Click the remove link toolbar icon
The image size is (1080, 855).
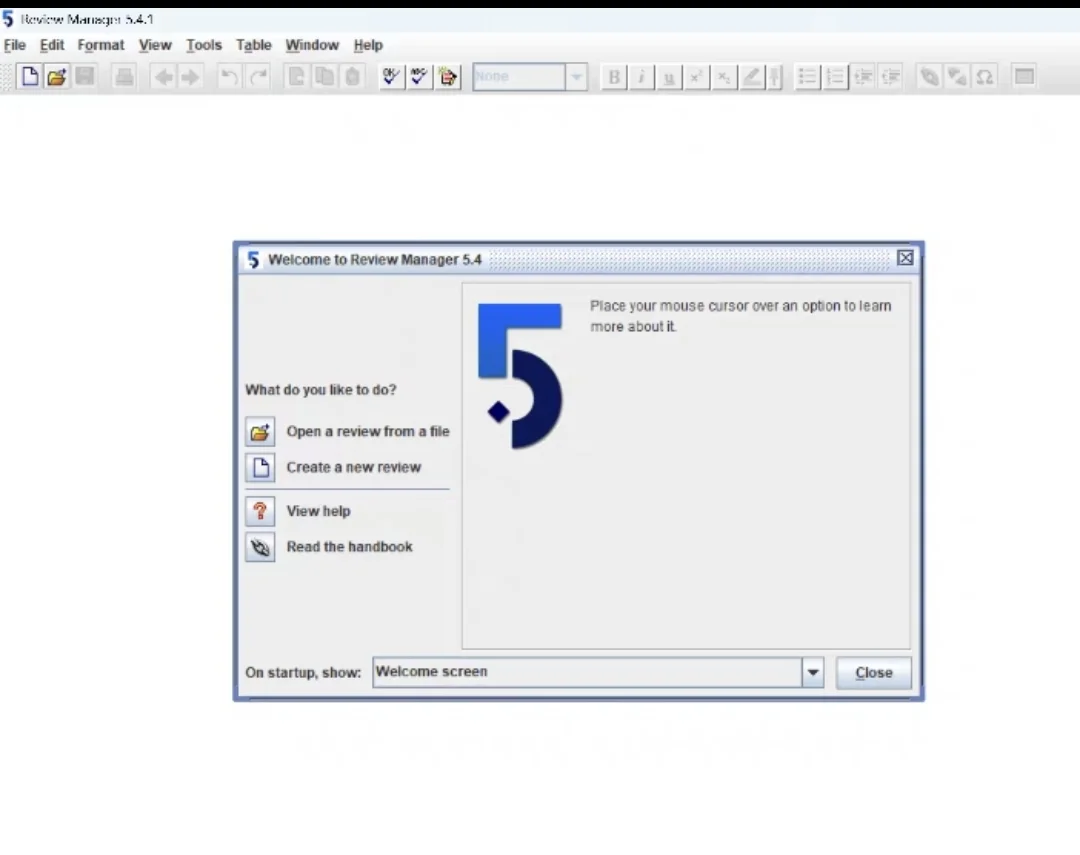click(957, 76)
